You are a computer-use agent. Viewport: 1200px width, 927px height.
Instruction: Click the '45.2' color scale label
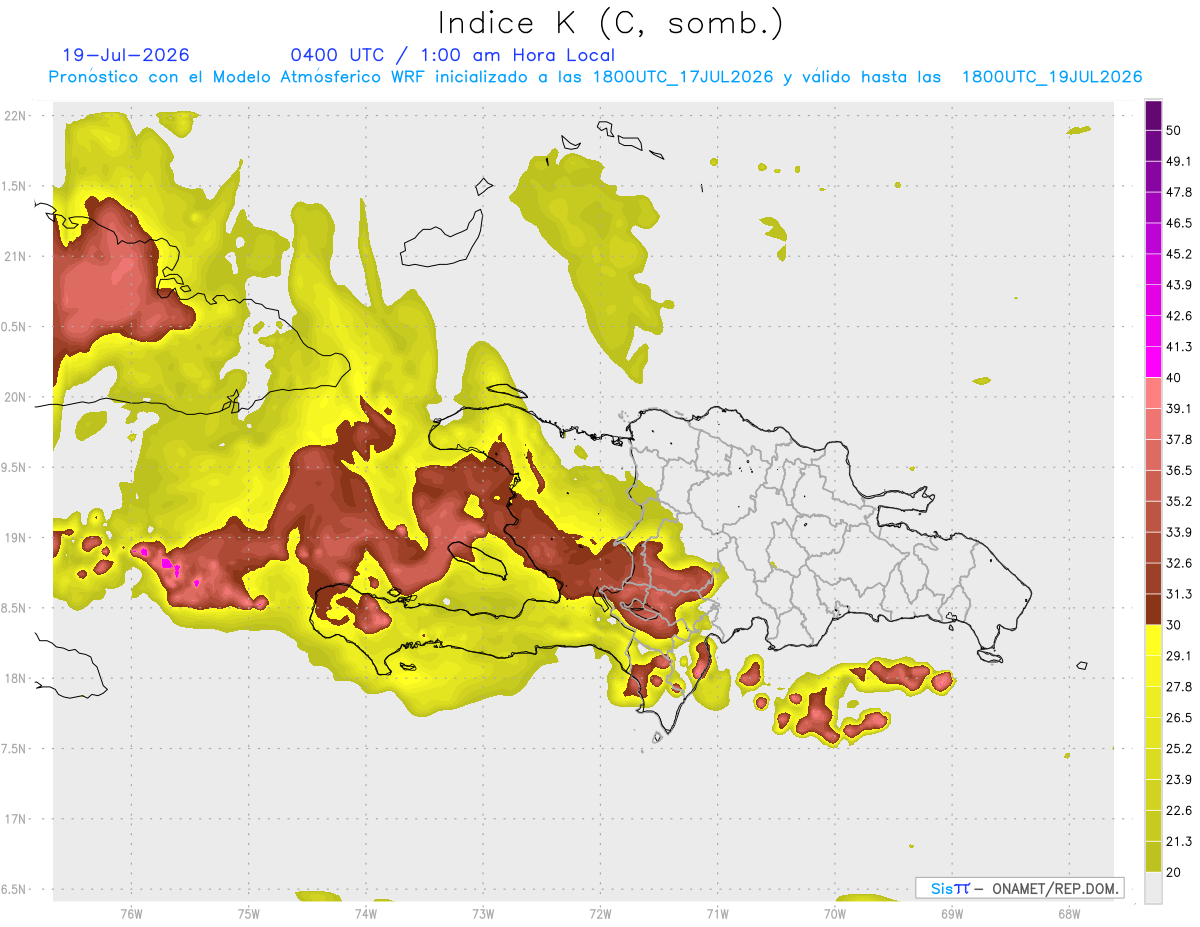click(x=1178, y=254)
